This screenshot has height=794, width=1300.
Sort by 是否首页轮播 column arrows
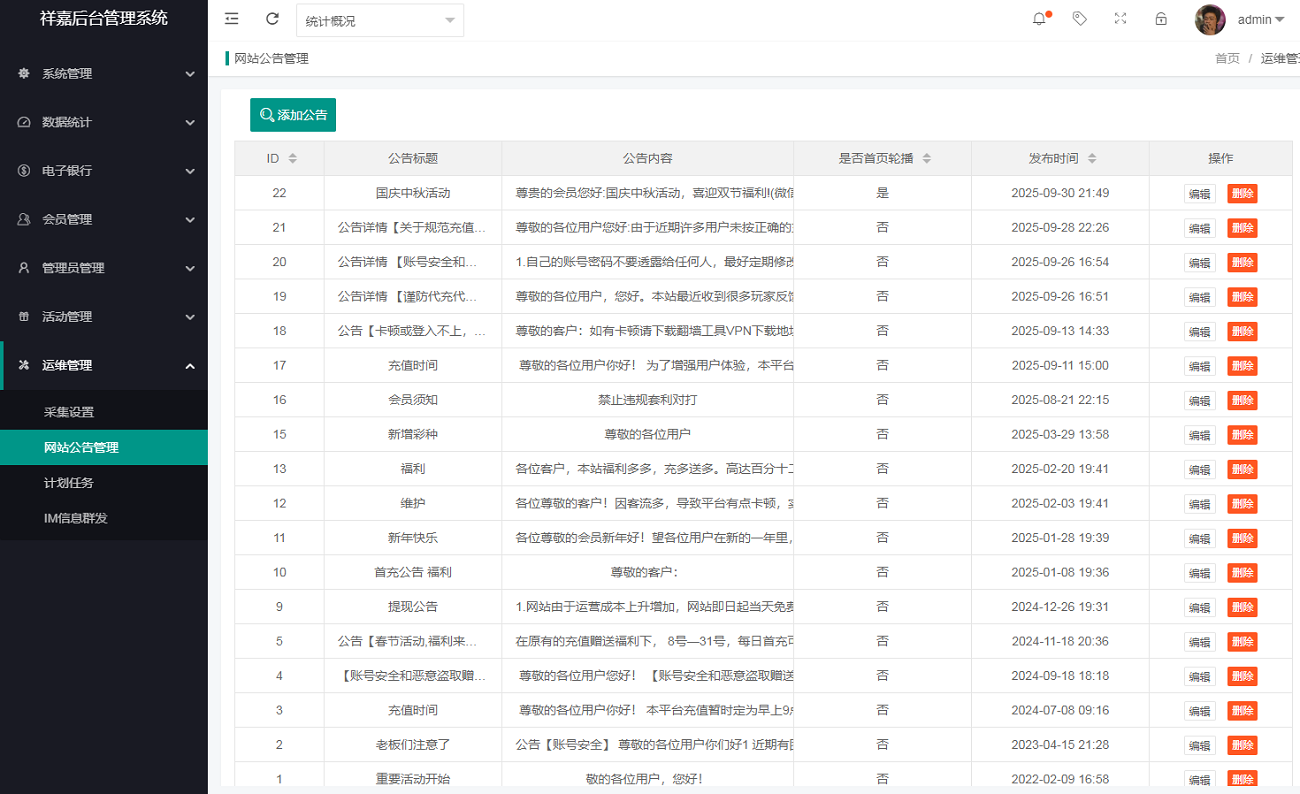(926, 159)
